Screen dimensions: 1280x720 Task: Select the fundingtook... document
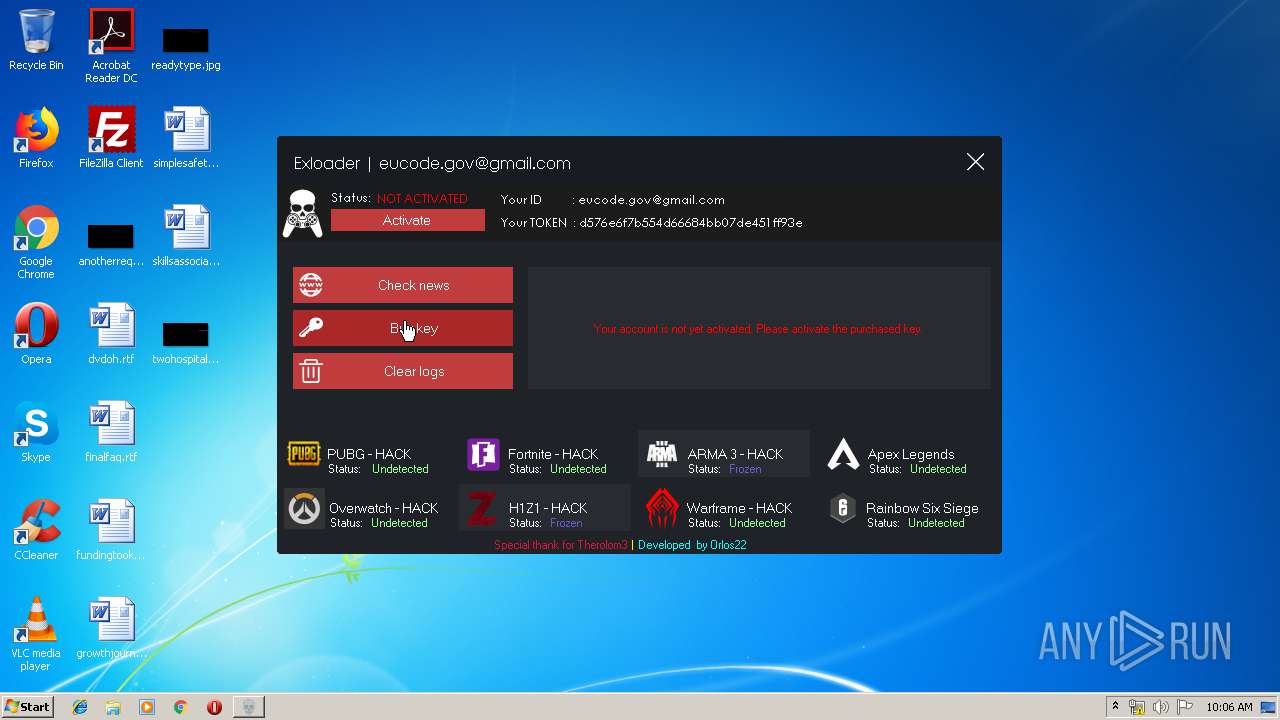pos(111,530)
